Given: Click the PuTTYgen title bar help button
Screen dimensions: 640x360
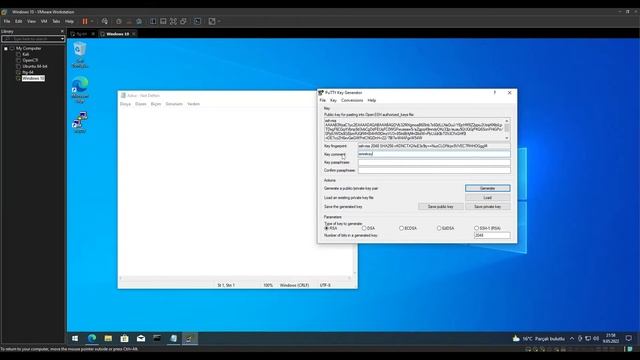Looking at the screenshot, I should click(495, 93).
